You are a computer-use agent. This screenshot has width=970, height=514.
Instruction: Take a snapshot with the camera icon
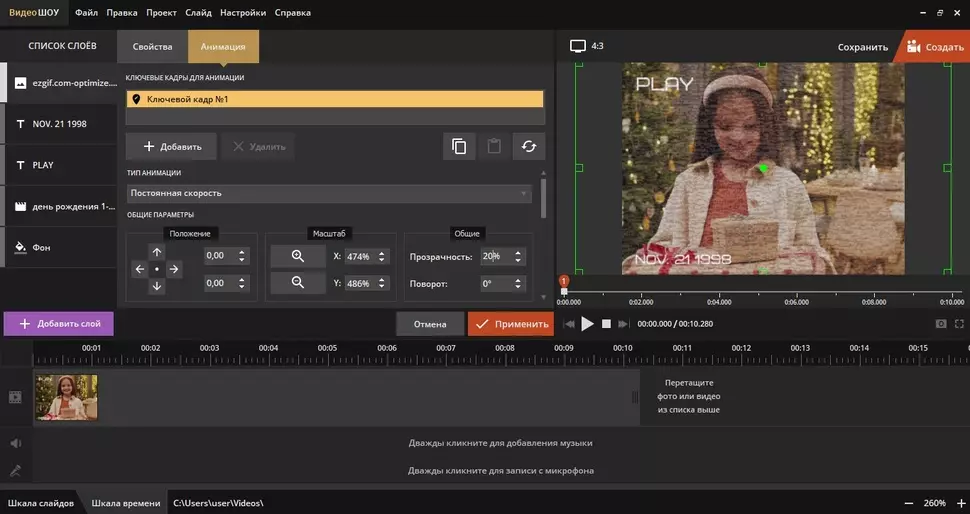coord(941,323)
